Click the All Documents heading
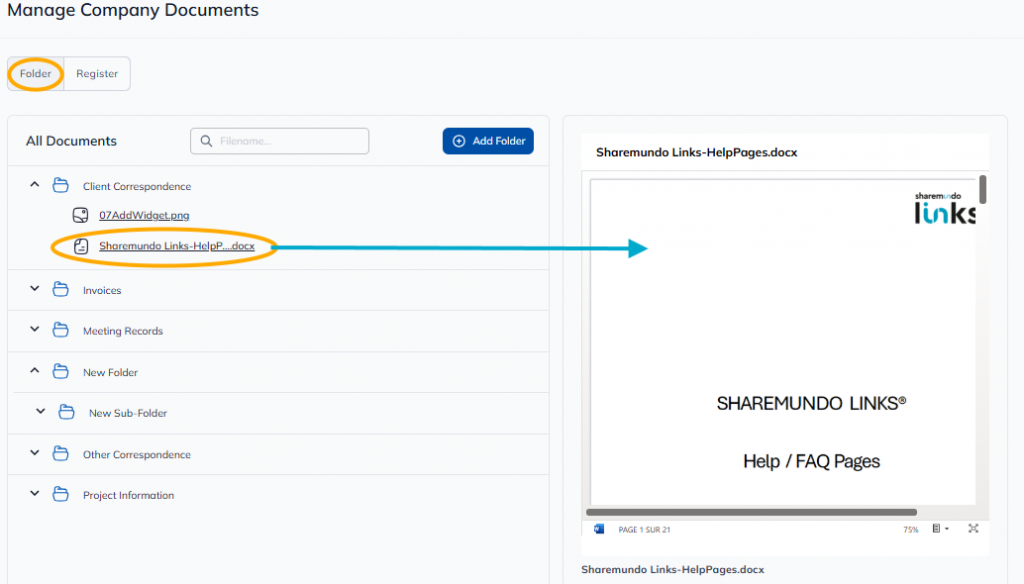The width and height of the screenshot is (1024, 584). pyautogui.click(x=71, y=141)
